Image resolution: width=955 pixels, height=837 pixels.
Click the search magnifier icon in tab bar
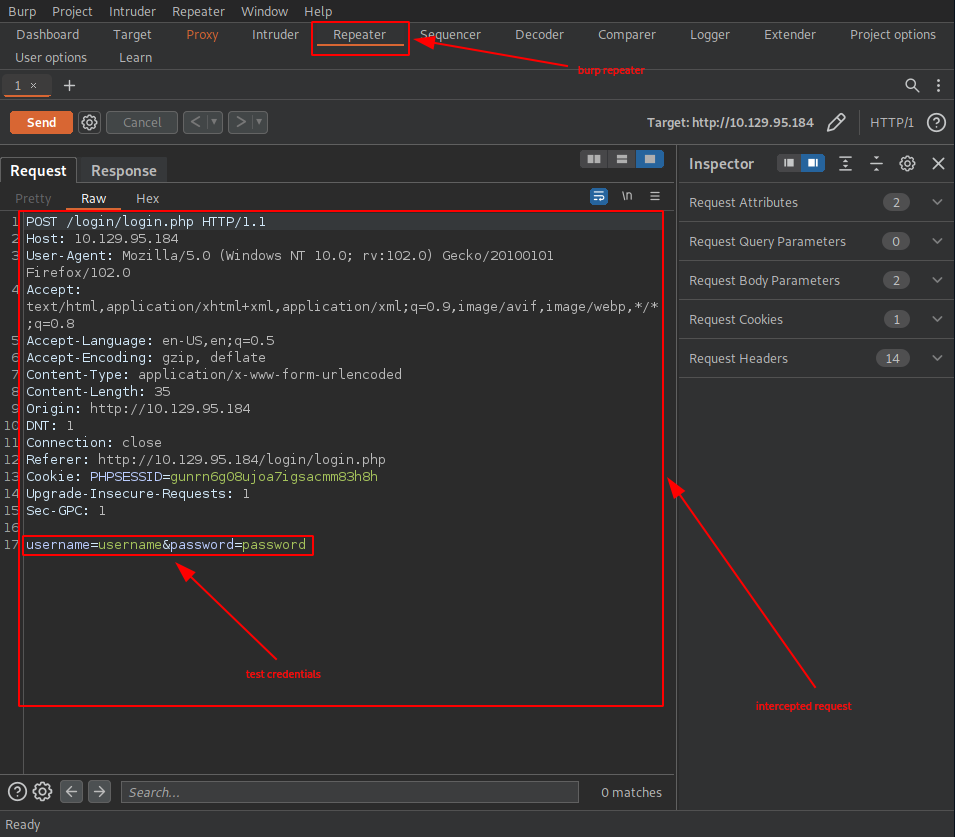pyautogui.click(x=912, y=85)
